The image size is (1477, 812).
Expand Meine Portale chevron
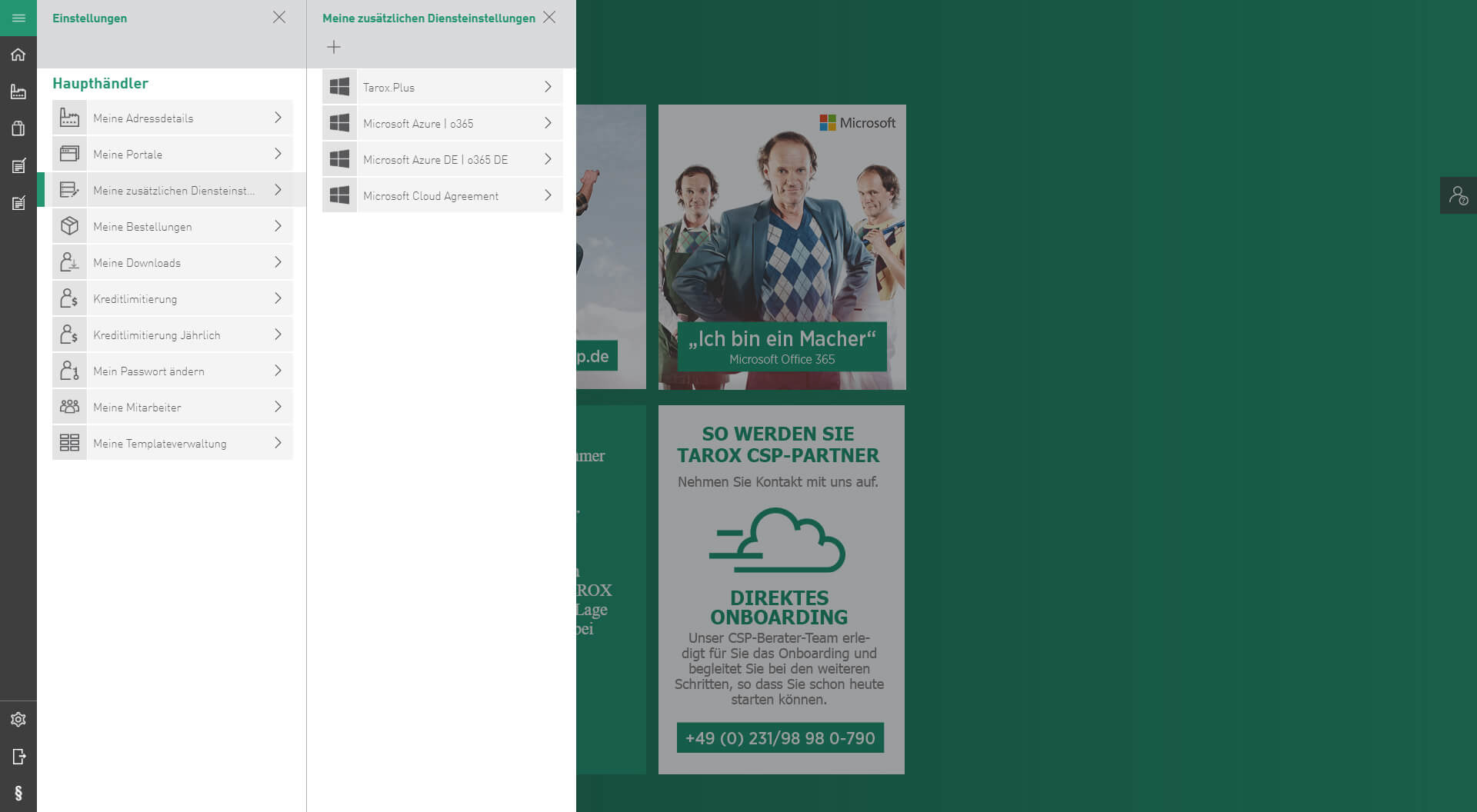coord(278,154)
